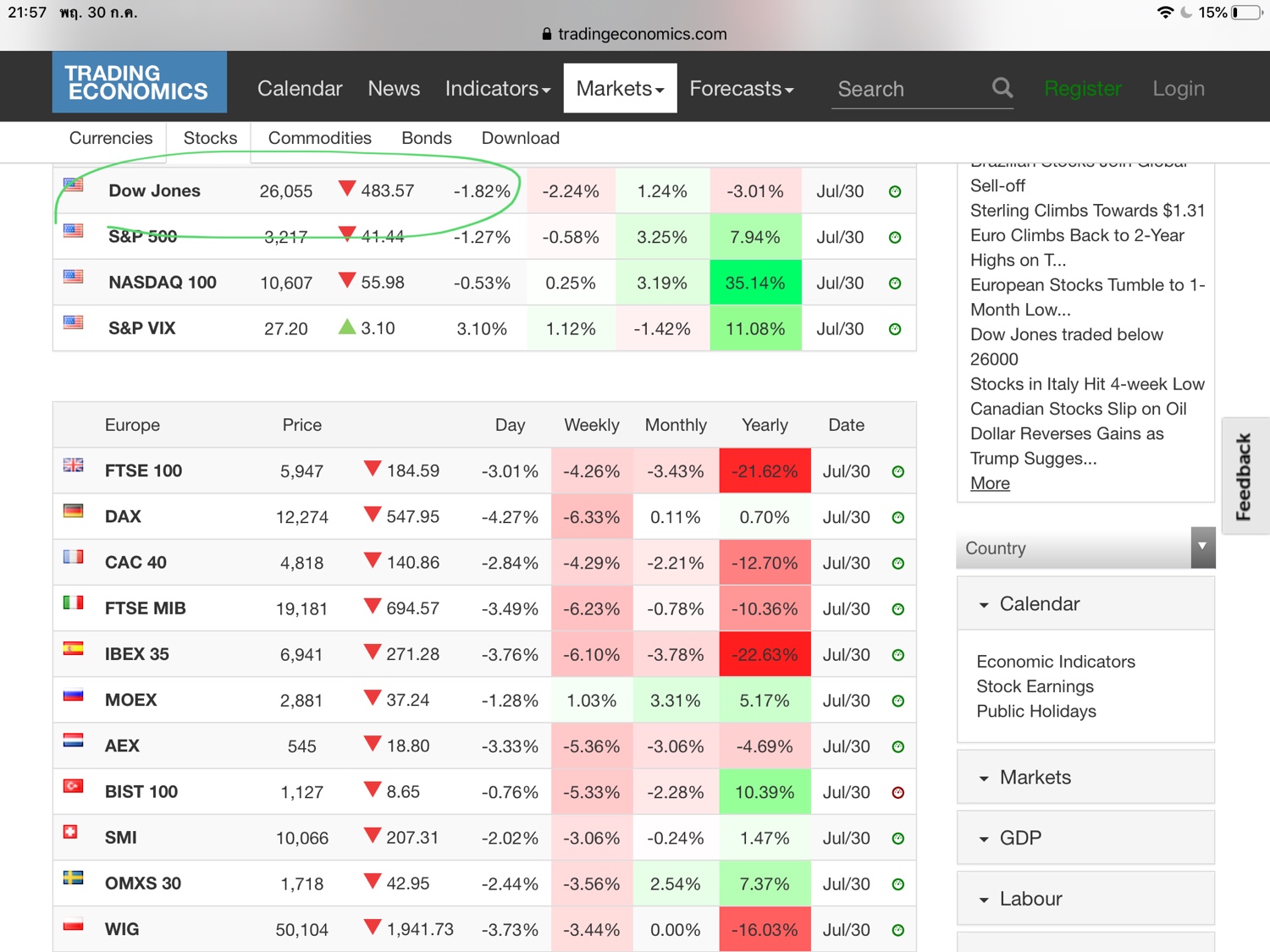The width and height of the screenshot is (1270, 952).
Task: Click the Yearly column header
Action: pos(765,425)
